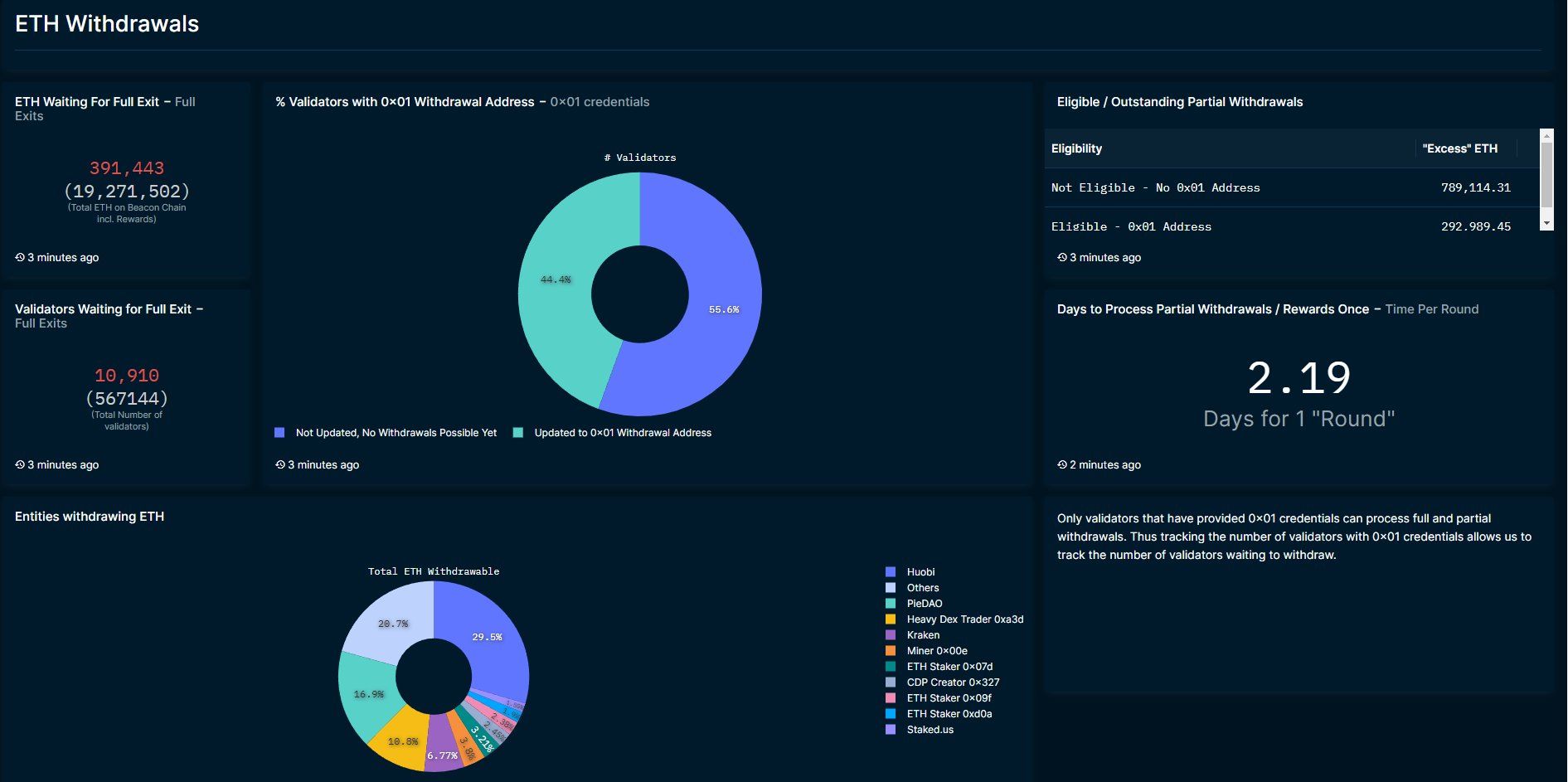This screenshot has width=1568, height=782.
Task: Sort by the "Excess" ETH column header
Action: (1460, 148)
